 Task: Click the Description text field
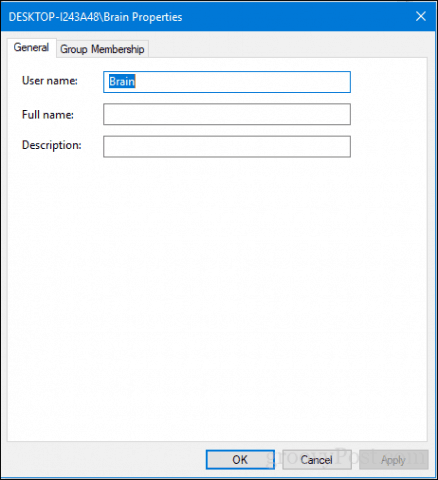coord(227,146)
